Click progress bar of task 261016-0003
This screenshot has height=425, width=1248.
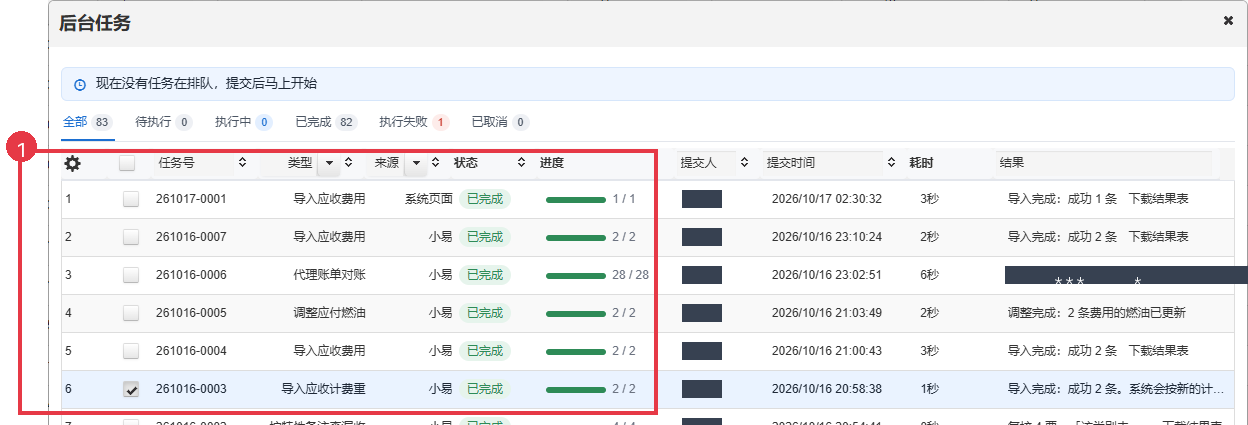pos(576,389)
